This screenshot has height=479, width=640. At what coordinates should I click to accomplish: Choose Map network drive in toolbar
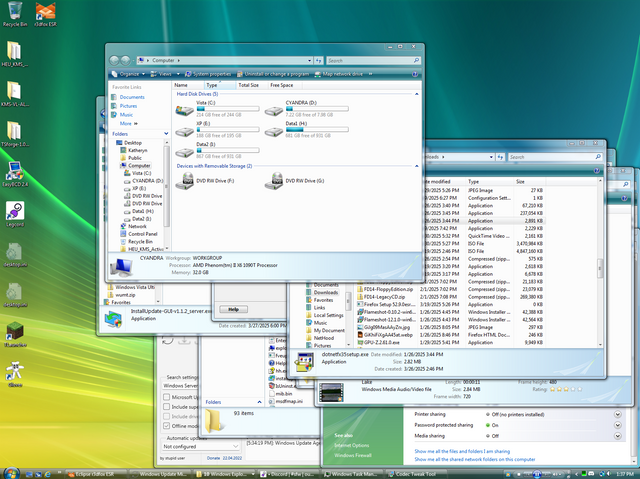coord(342,74)
